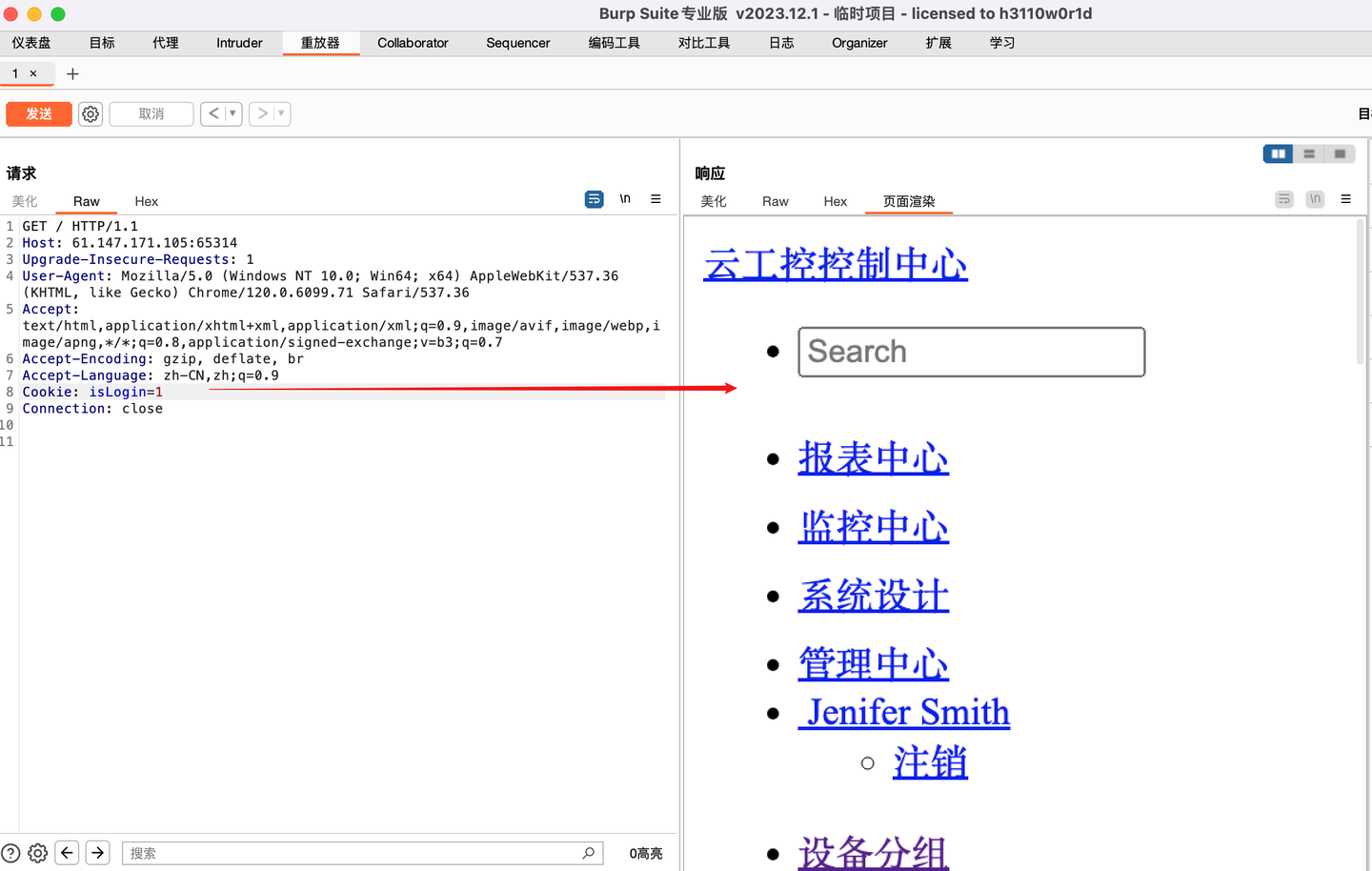Expand the back-navigation dropdown arrow
This screenshot has height=871, width=1372.
(233, 113)
